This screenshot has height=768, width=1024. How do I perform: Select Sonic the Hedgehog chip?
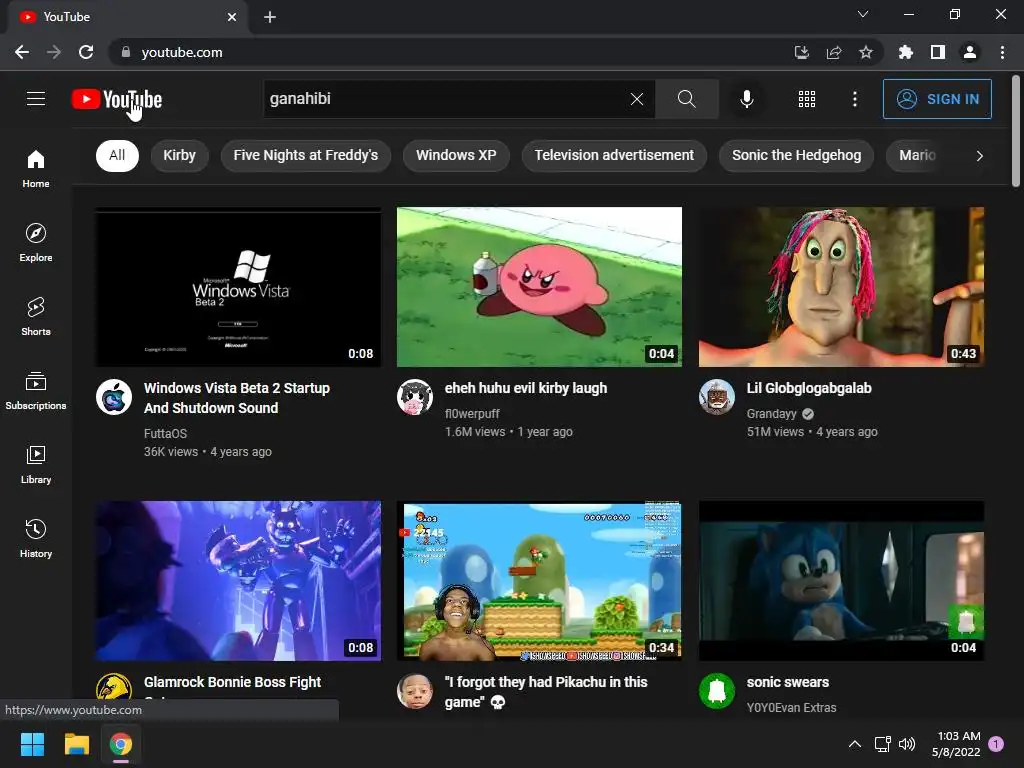[796, 155]
